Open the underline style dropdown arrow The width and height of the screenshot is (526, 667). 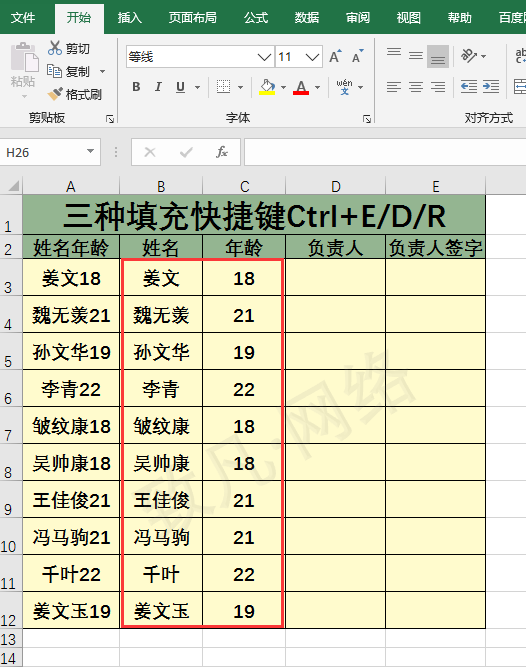click(x=197, y=88)
